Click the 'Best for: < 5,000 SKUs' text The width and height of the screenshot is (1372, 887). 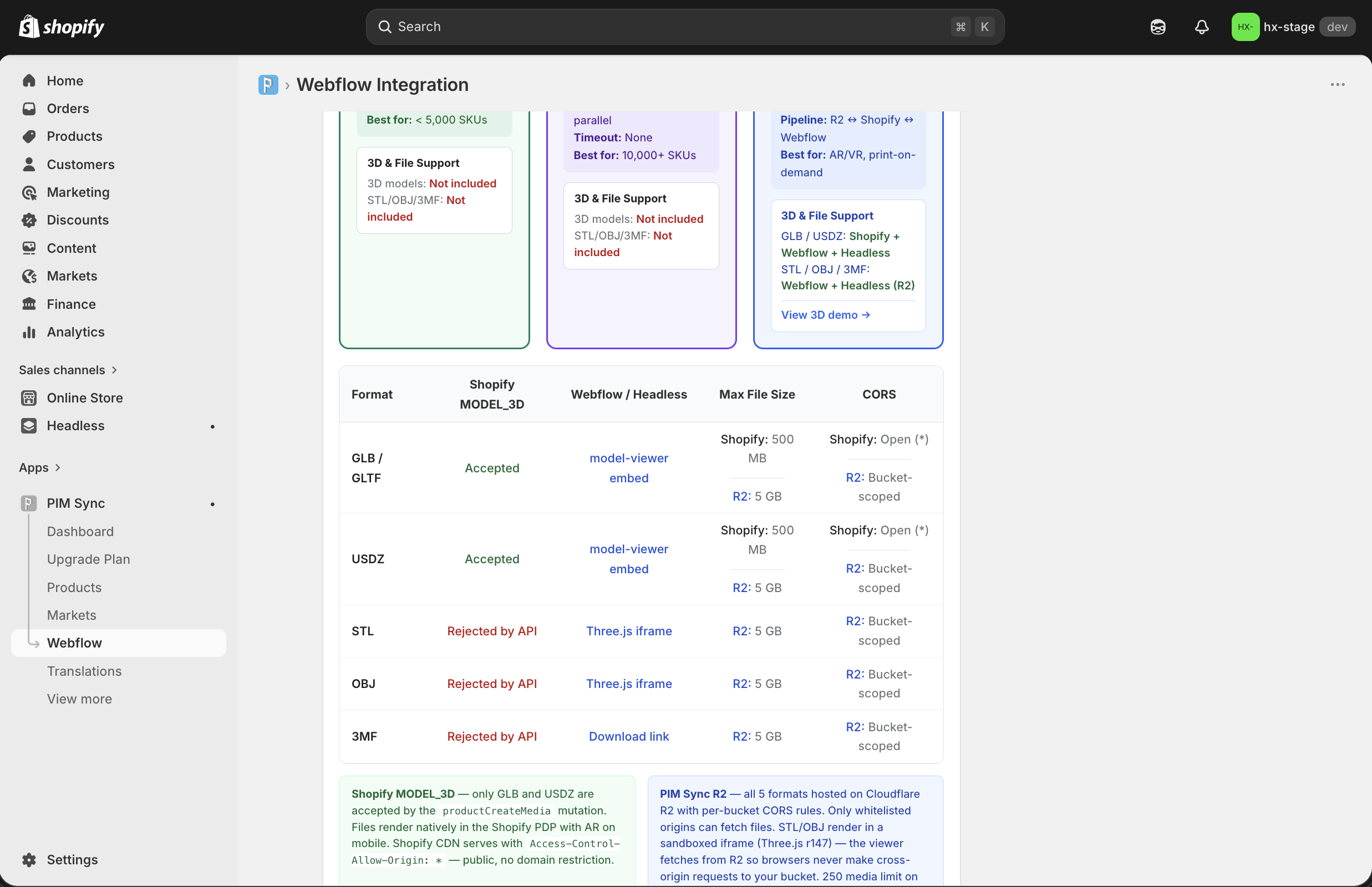click(426, 120)
